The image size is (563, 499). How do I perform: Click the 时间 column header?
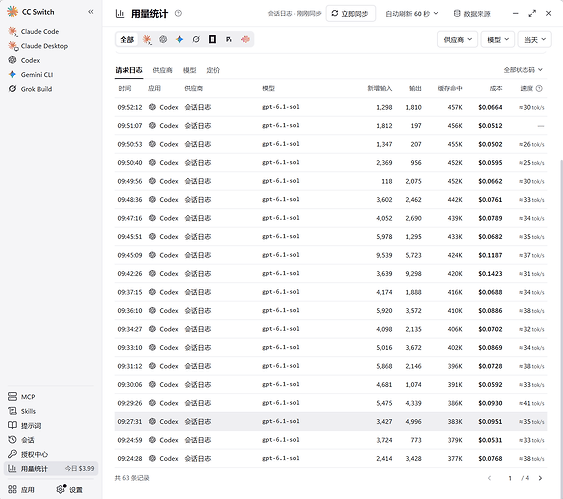pyautogui.click(x=125, y=88)
